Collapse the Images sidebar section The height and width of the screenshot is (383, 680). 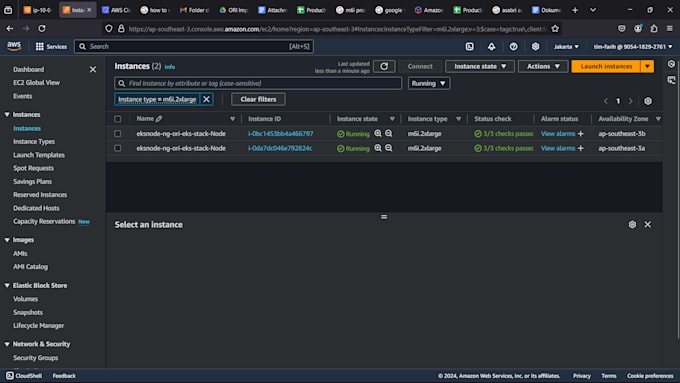point(7,240)
